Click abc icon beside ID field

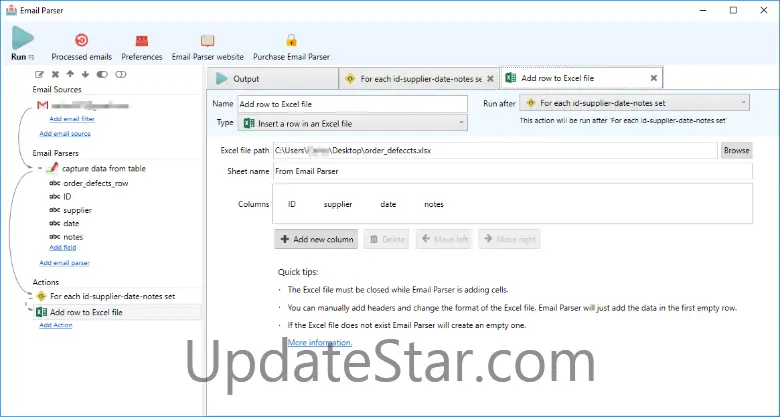click(55, 197)
